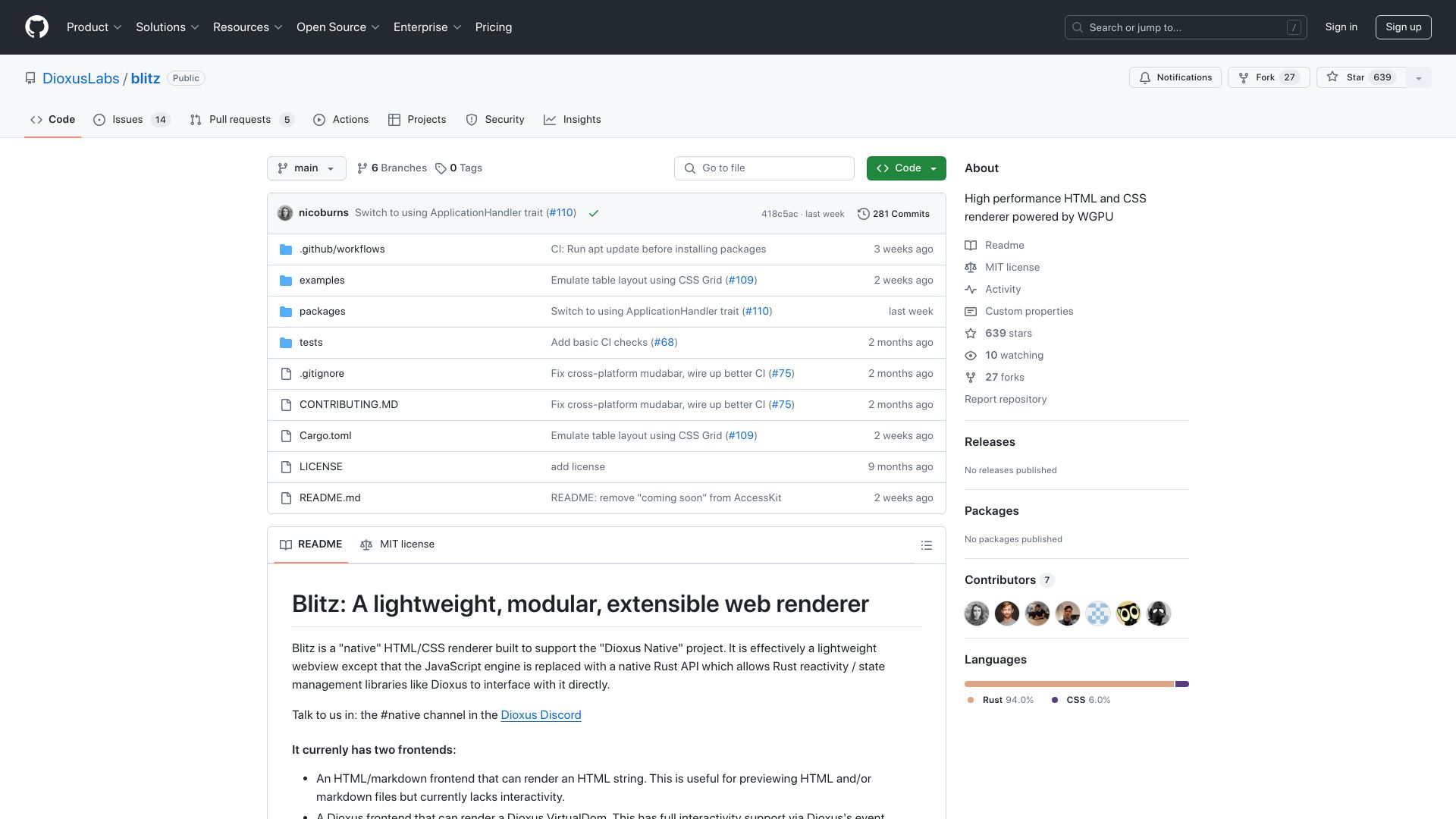
Task: Open the main branch selector
Action: point(306,168)
